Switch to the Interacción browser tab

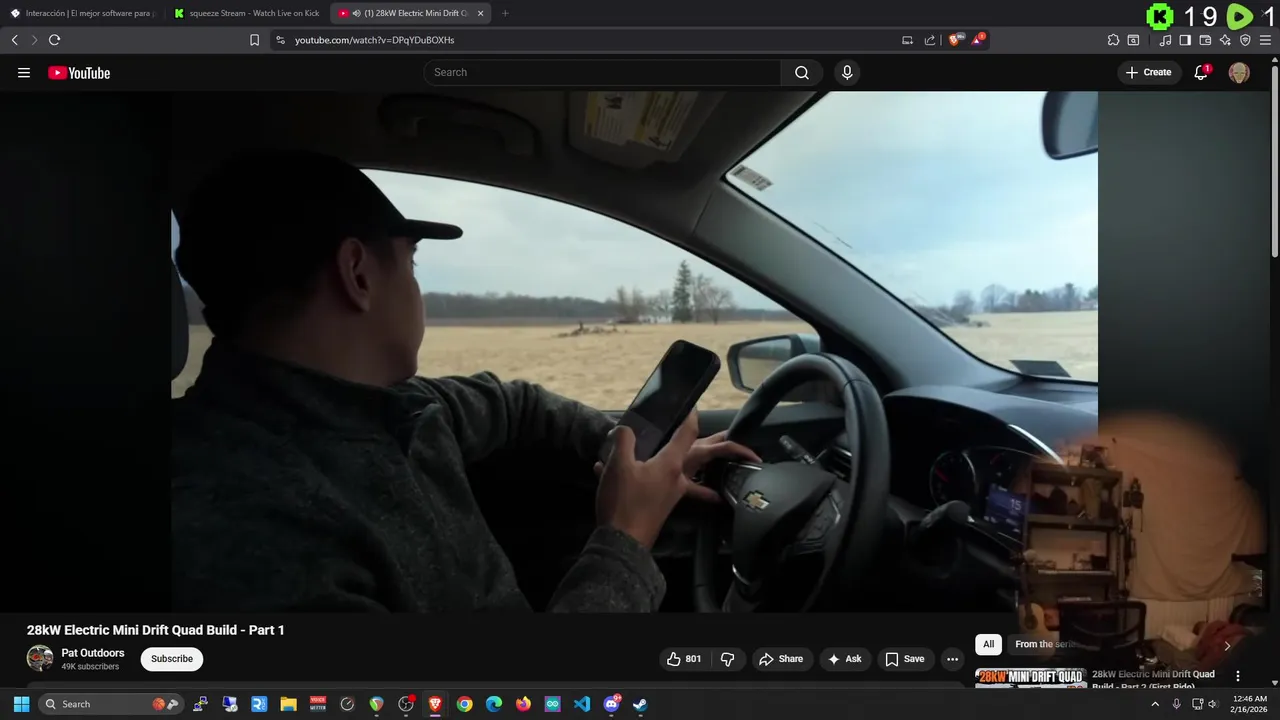coord(82,13)
